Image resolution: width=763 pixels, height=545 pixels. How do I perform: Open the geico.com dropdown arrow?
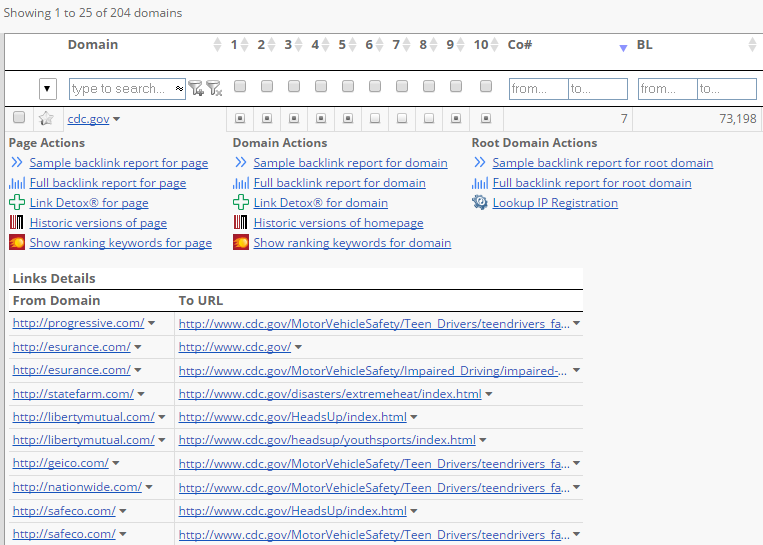(x=116, y=463)
